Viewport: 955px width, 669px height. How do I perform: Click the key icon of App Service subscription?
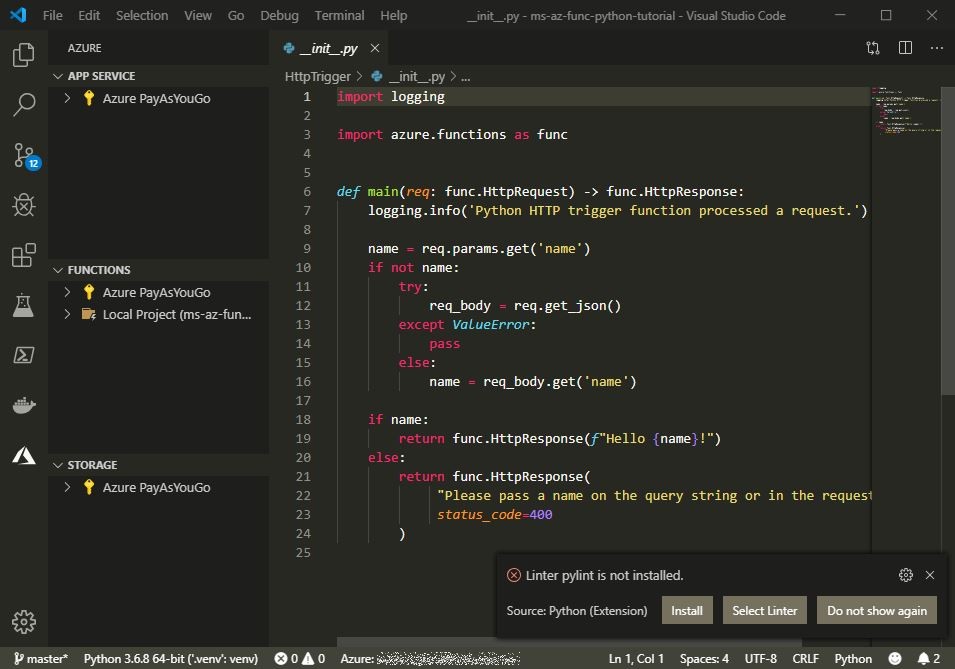pos(89,98)
